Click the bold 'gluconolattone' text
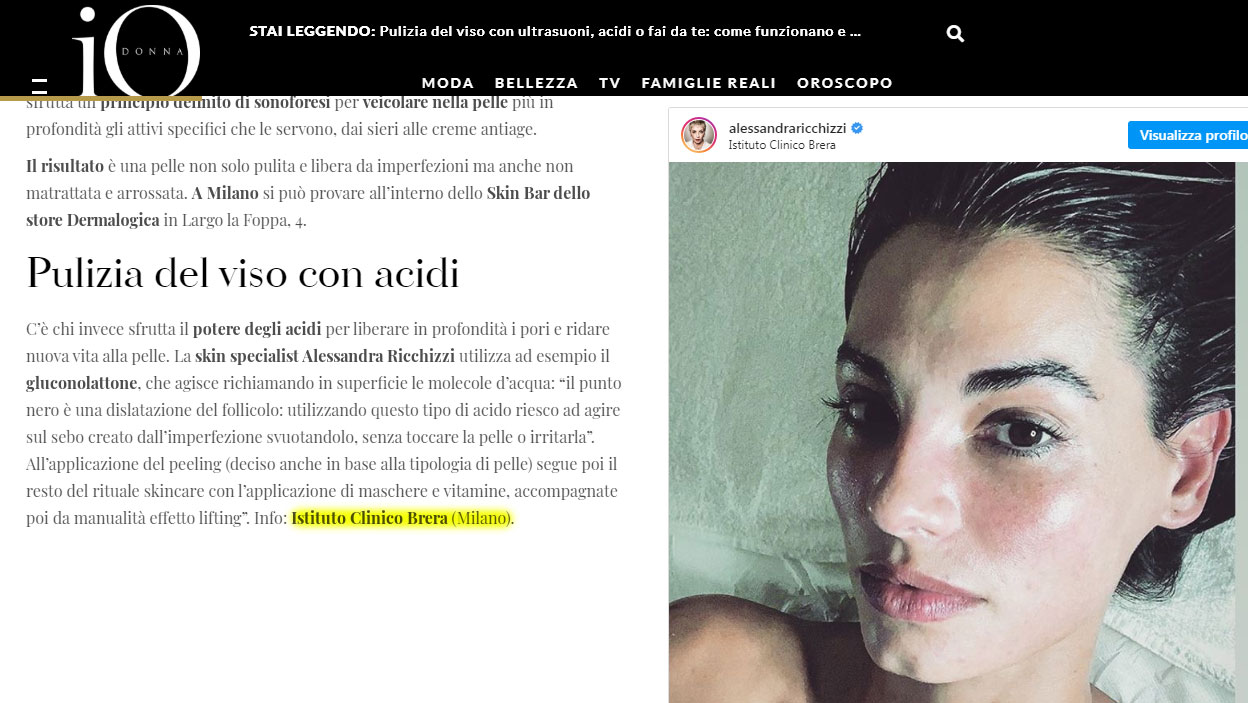Screen dimensions: 1248x703 [81, 383]
